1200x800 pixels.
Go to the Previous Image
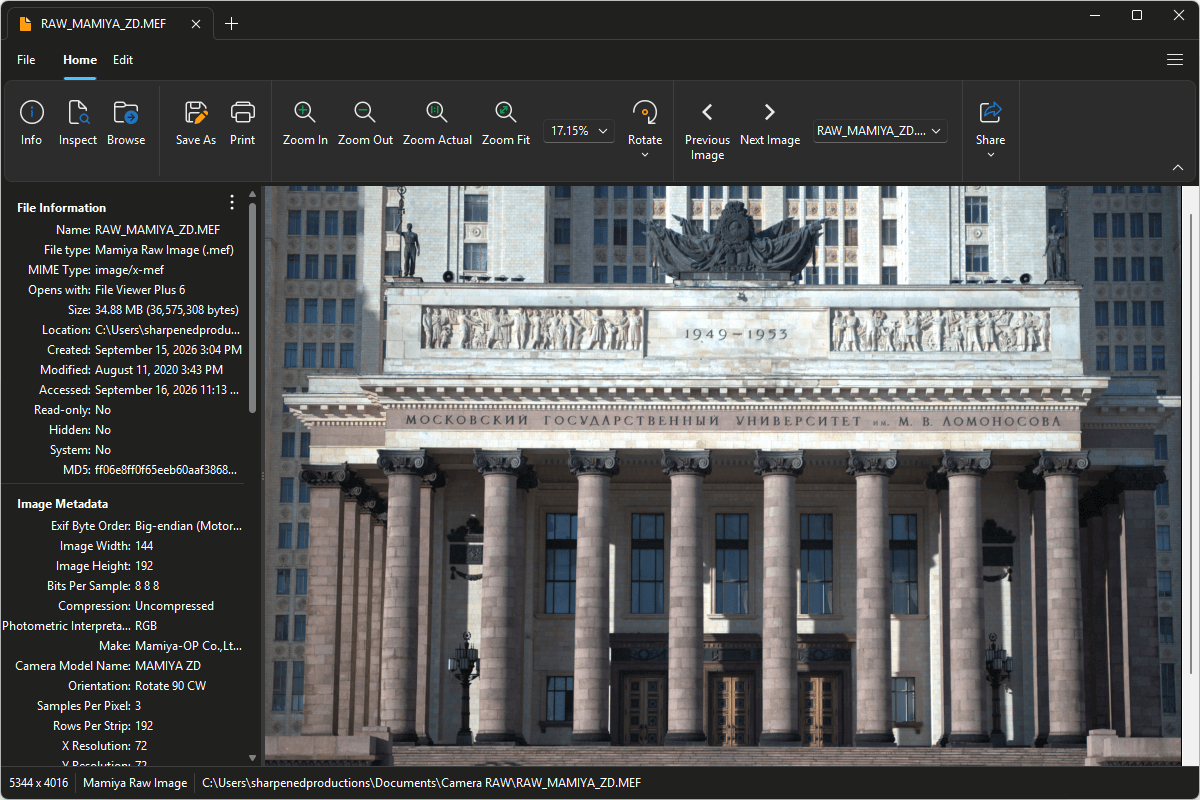click(x=707, y=130)
